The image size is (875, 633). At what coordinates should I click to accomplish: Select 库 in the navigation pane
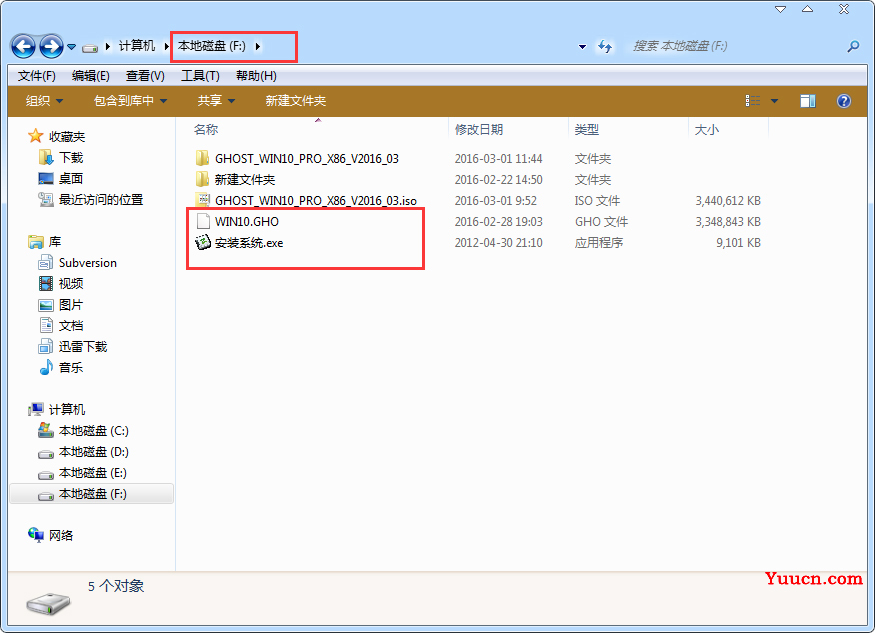click(x=55, y=242)
